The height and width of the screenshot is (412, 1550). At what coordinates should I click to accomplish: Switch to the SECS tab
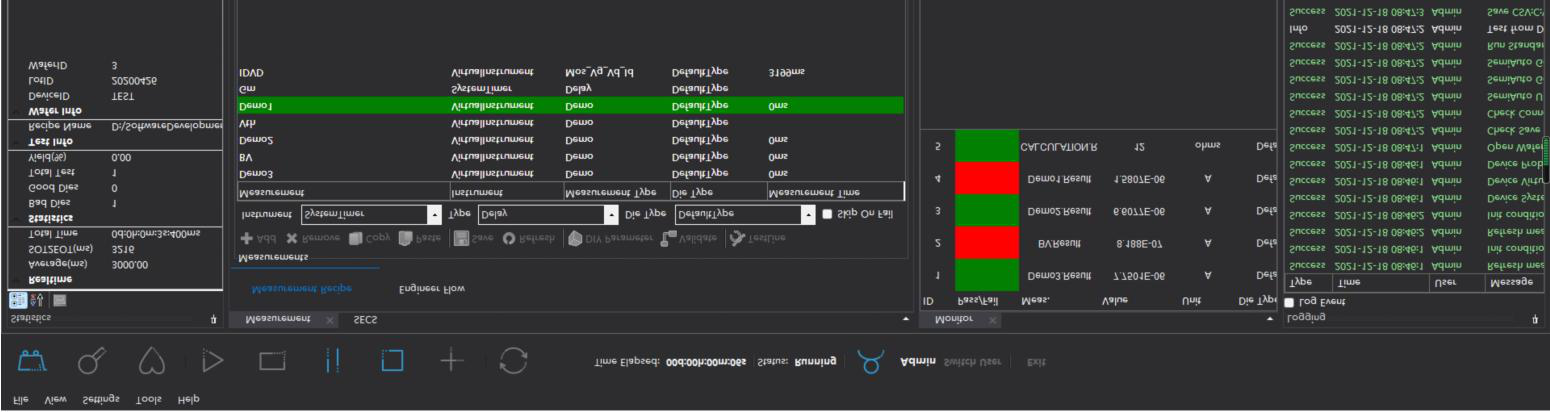tap(364, 320)
